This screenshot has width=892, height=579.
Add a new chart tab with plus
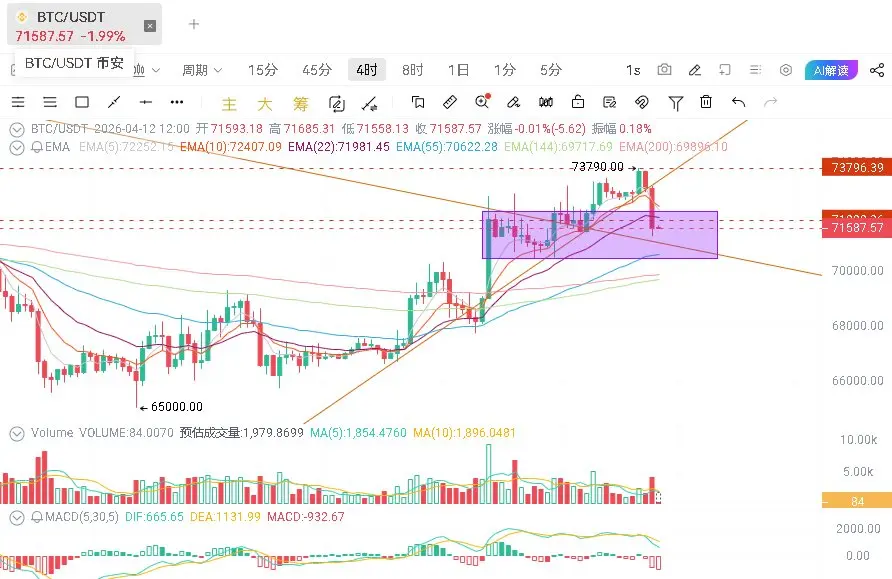[194, 24]
